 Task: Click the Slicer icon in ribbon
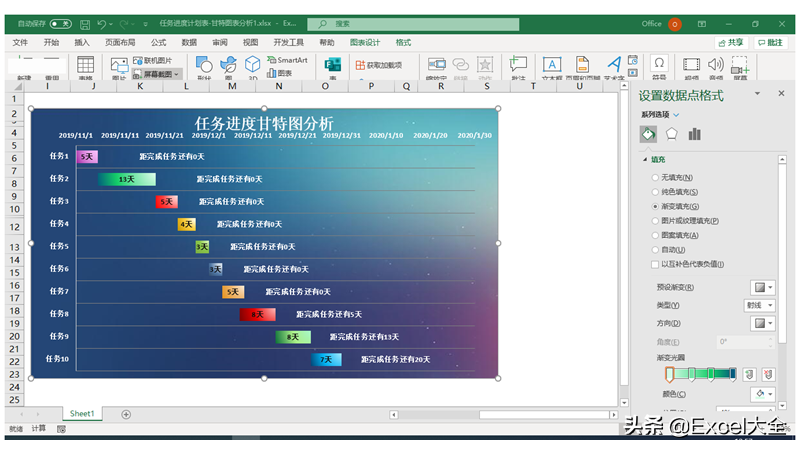coord(437,64)
